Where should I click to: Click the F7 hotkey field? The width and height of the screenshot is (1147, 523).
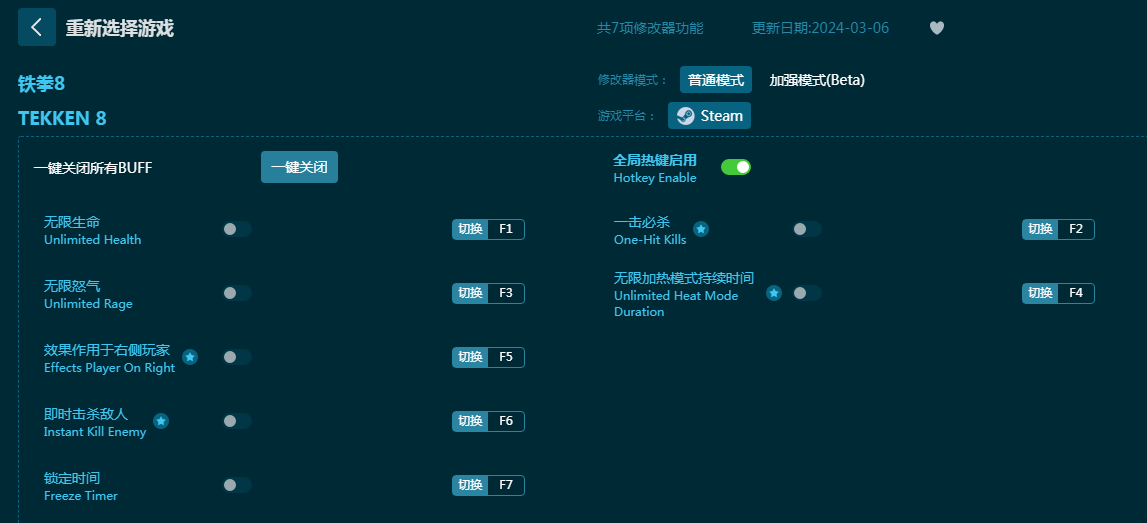point(506,485)
